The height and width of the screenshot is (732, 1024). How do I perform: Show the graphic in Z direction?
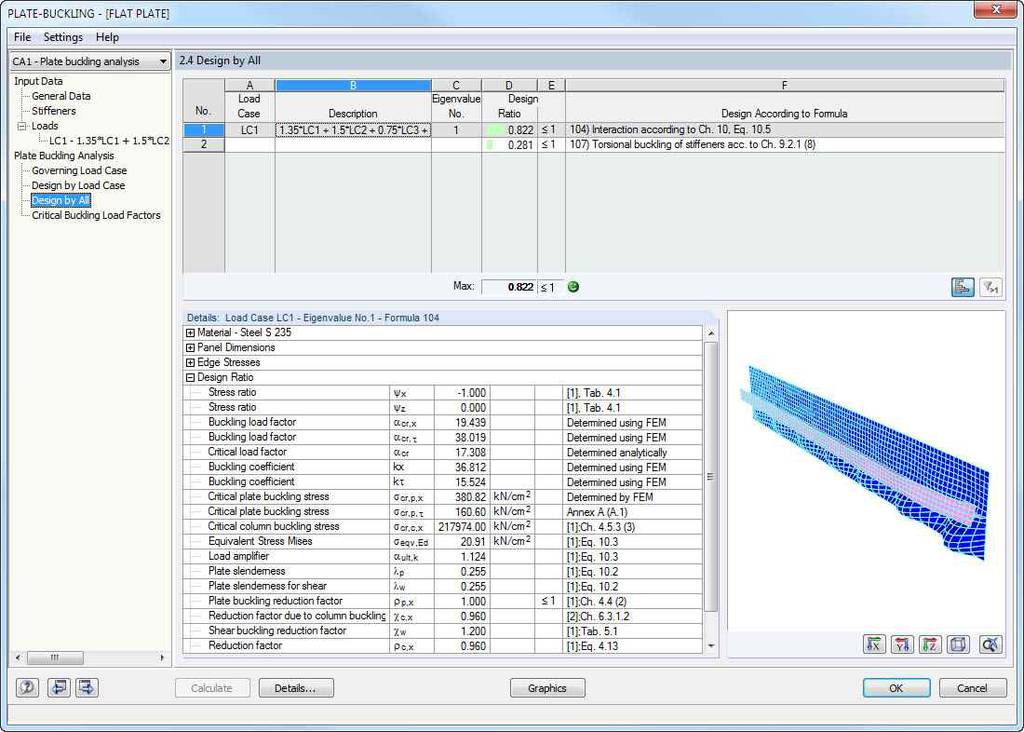point(930,644)
